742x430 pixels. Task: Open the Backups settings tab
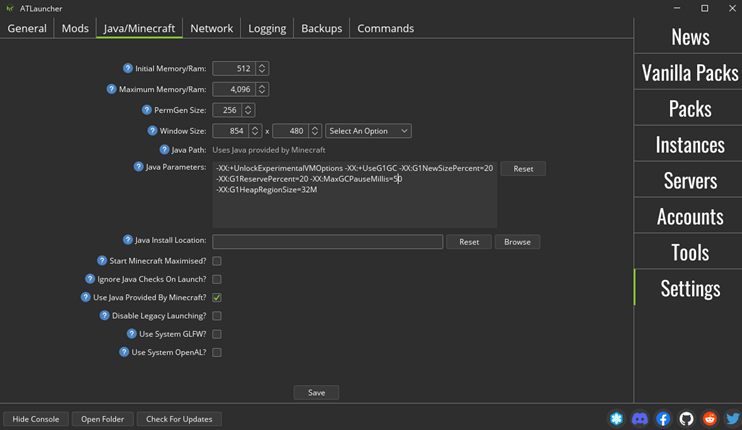pos(321,28)
